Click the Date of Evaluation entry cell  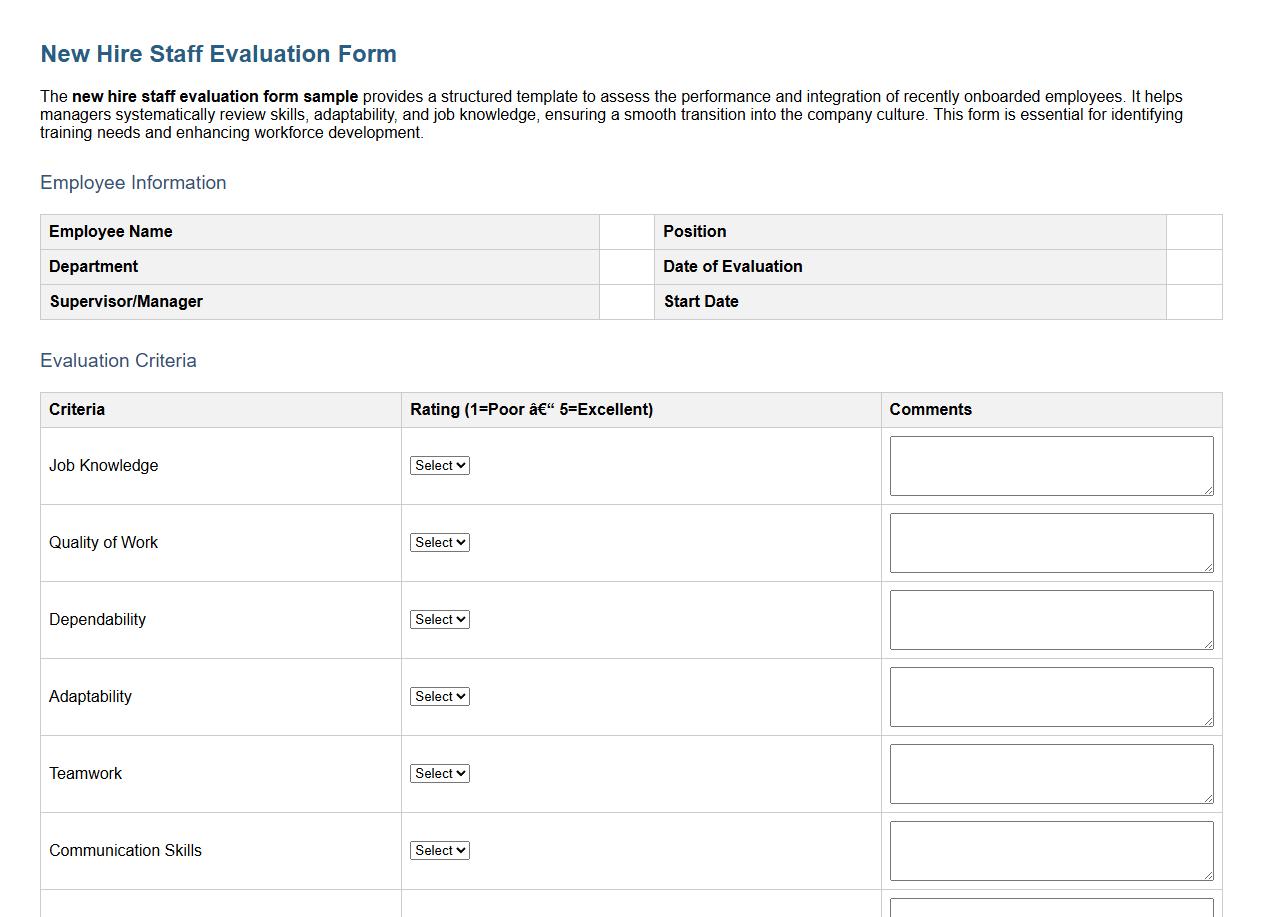1193,266
